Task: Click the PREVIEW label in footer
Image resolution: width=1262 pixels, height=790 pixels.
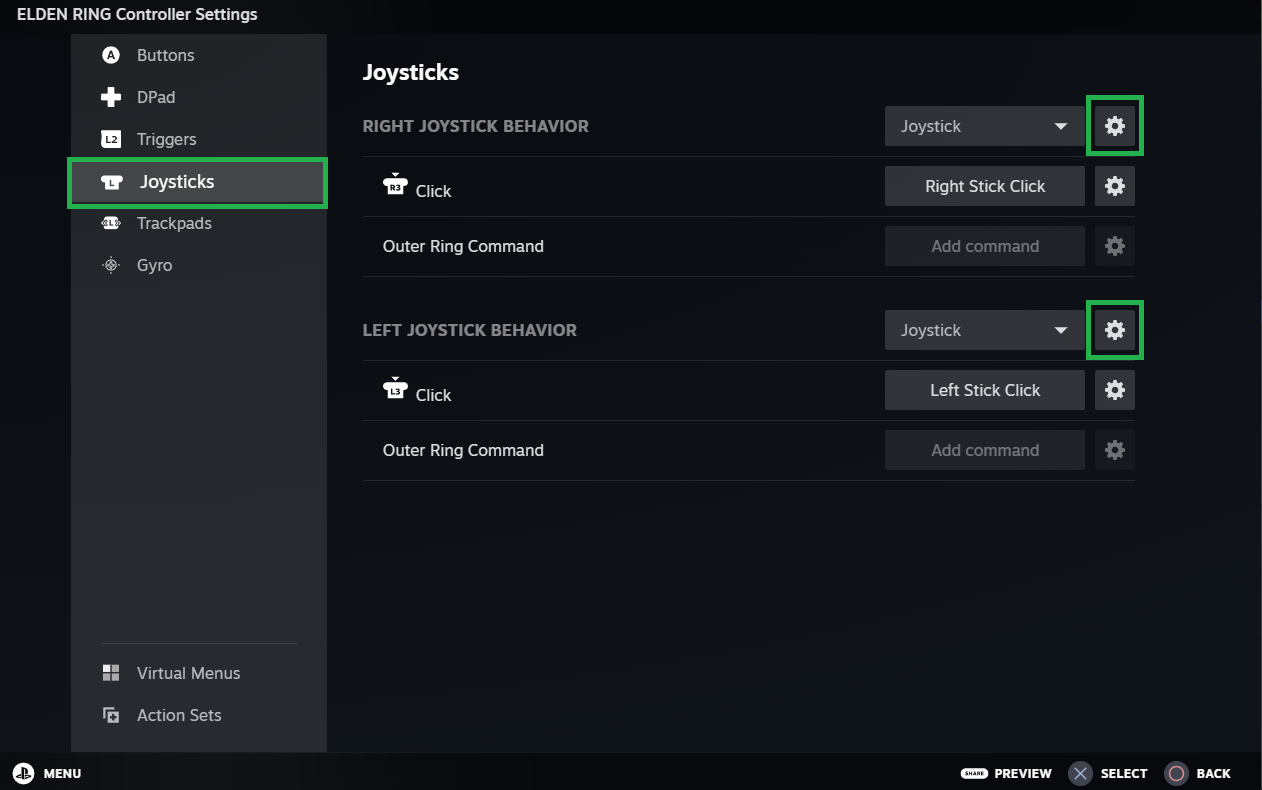Action: tap(1023, 774)
